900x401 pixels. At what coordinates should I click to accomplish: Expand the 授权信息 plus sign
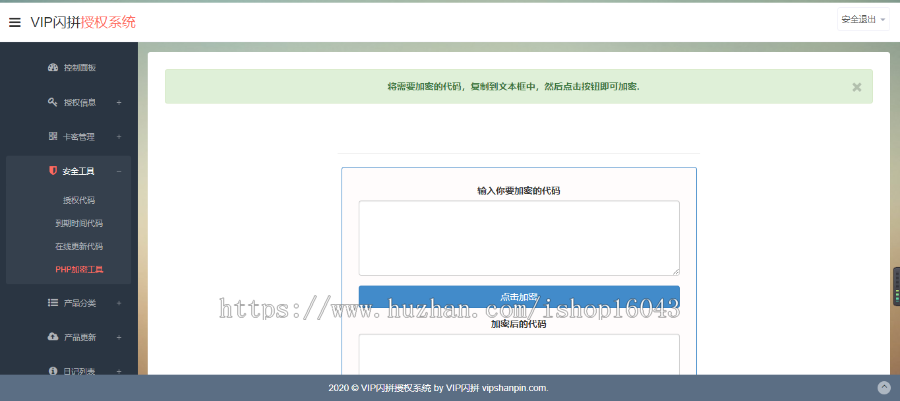[119, 102]
